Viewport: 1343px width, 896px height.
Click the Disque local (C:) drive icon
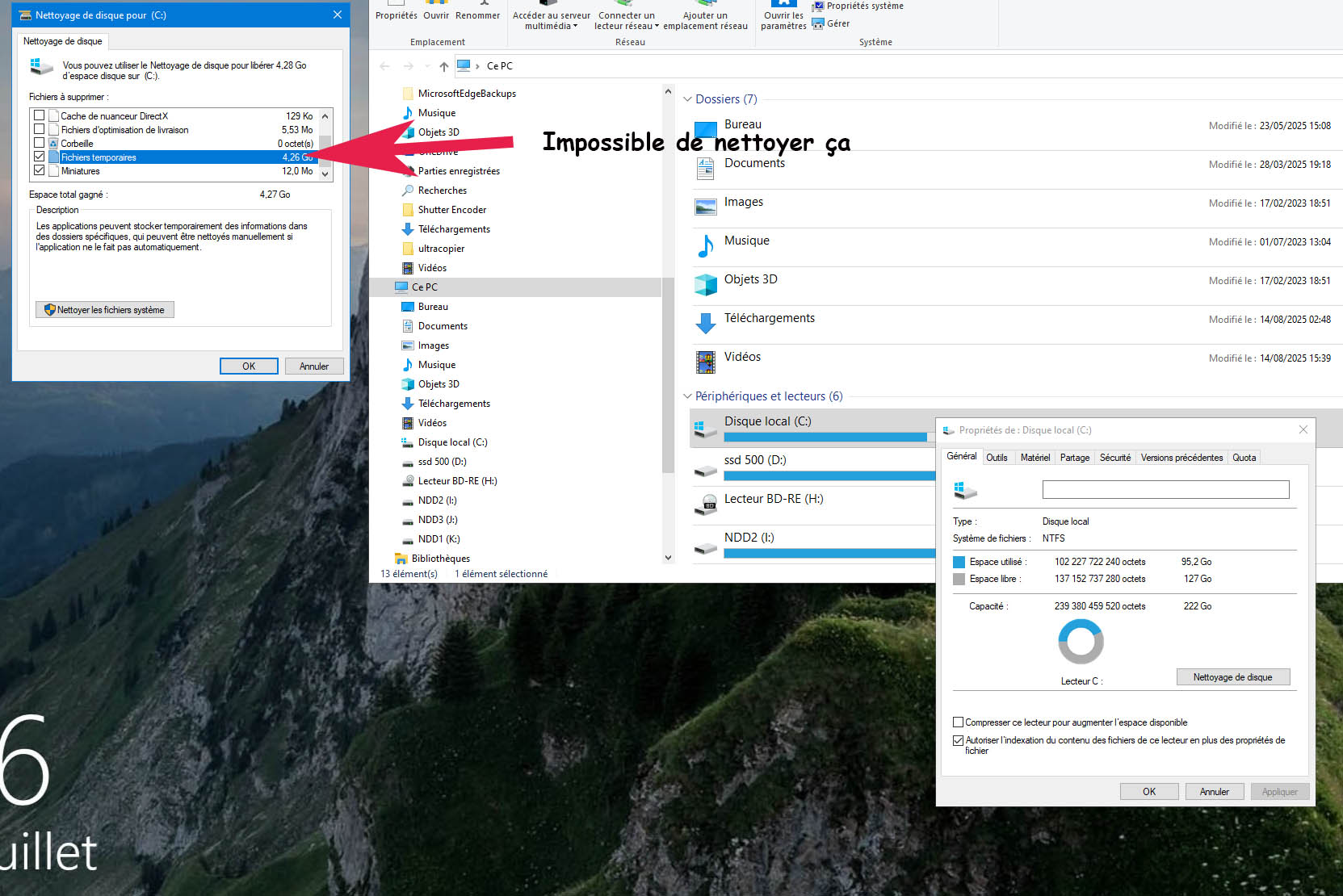706,428
